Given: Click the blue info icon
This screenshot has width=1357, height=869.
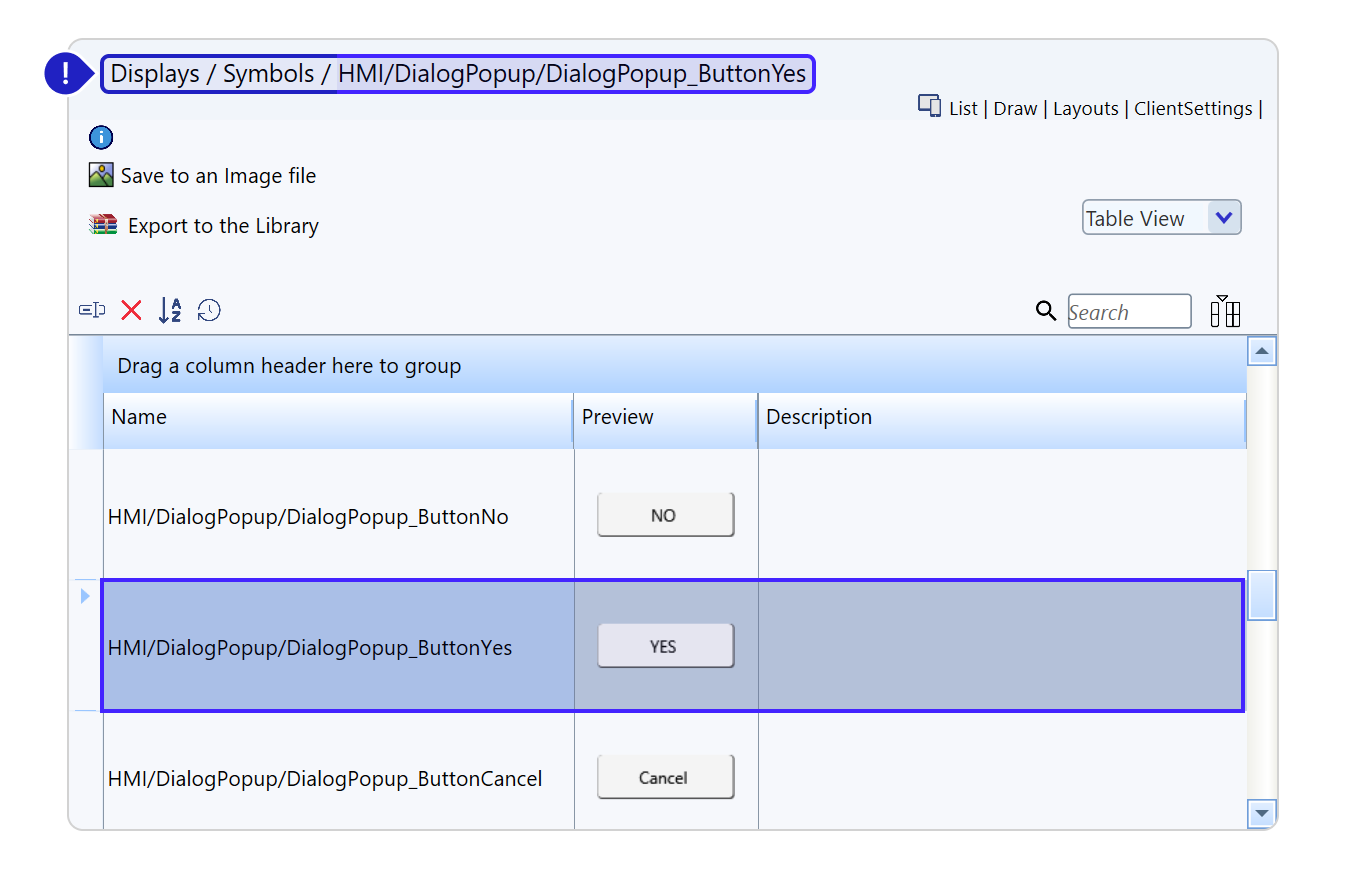Looking at the screenshot, I should point(101,138).
